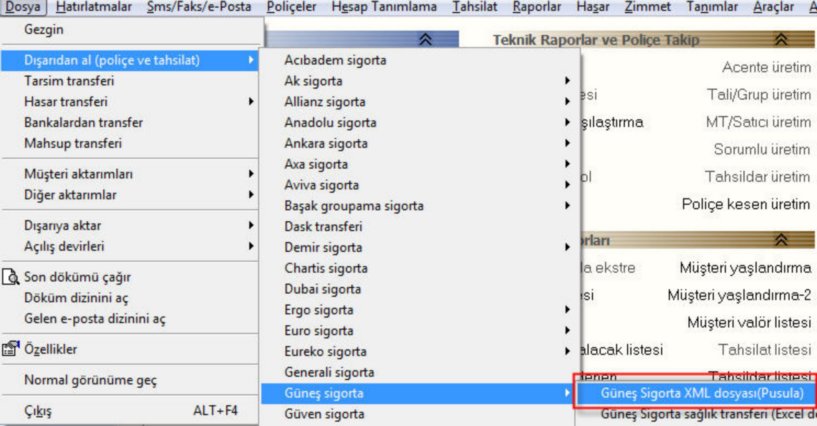
Task: Click Poliçe kesen üretim link
Action: pyautogui.click(x=745, y=204)
